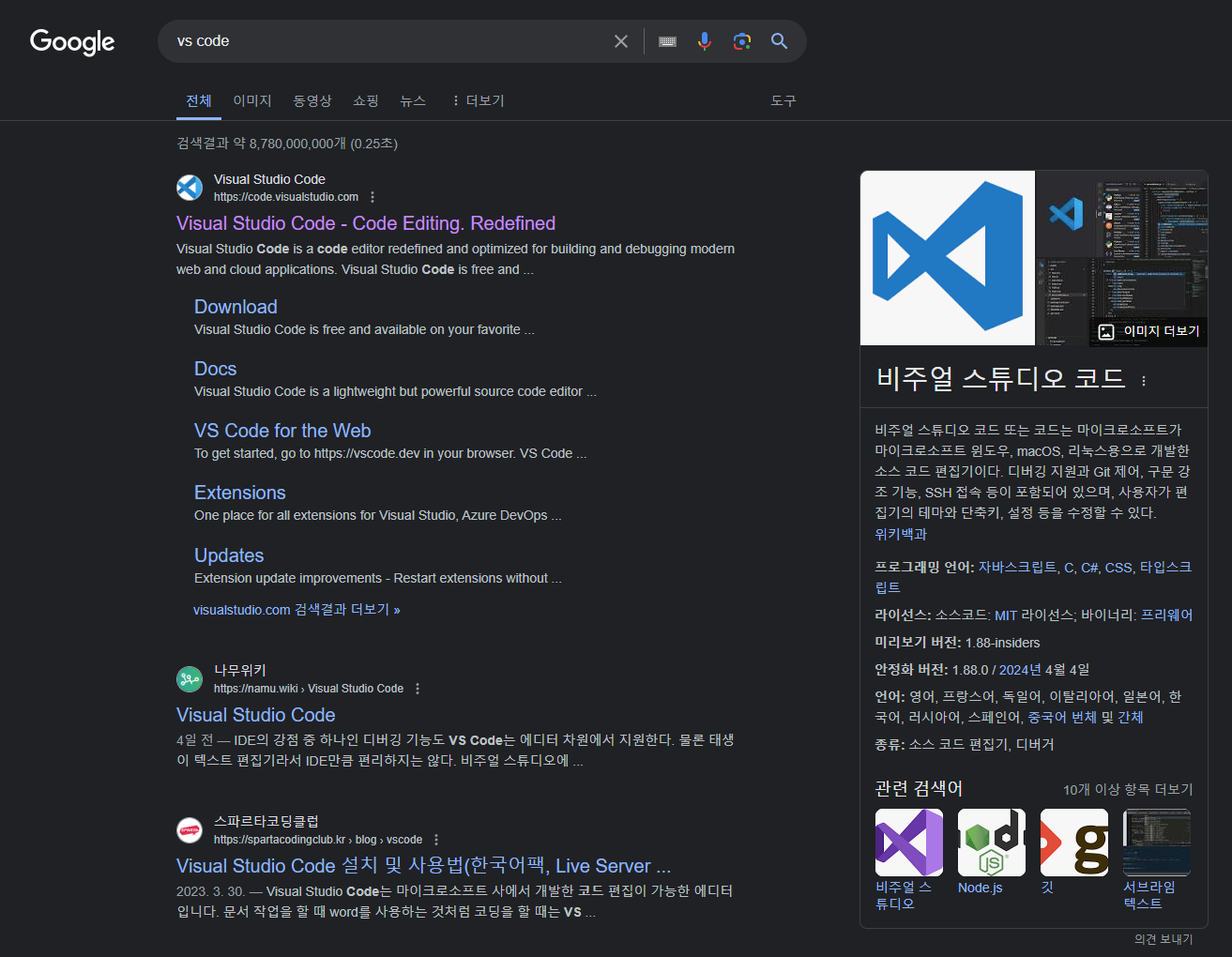Open Namuwiki Visual Studio Code result
This screenshot has height=957, width=1232.
[x=256, y=715]
